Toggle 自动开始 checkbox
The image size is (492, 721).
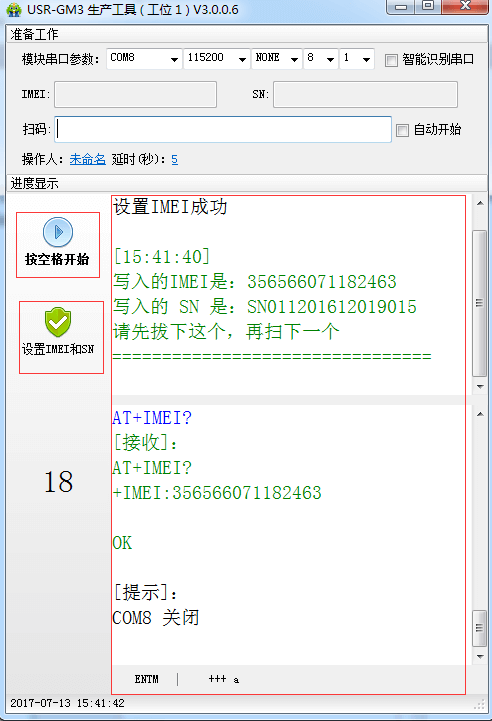pyautogui.click(x=402, y=130)
